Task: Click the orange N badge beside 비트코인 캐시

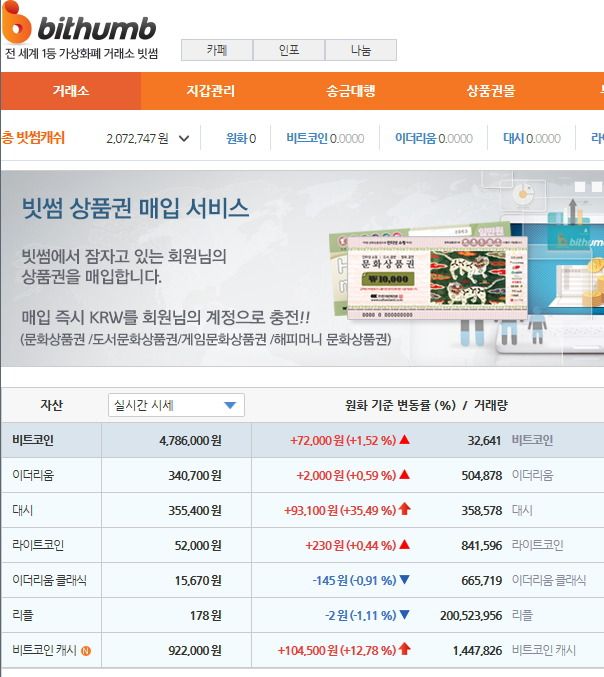Action: click(86, 651)
